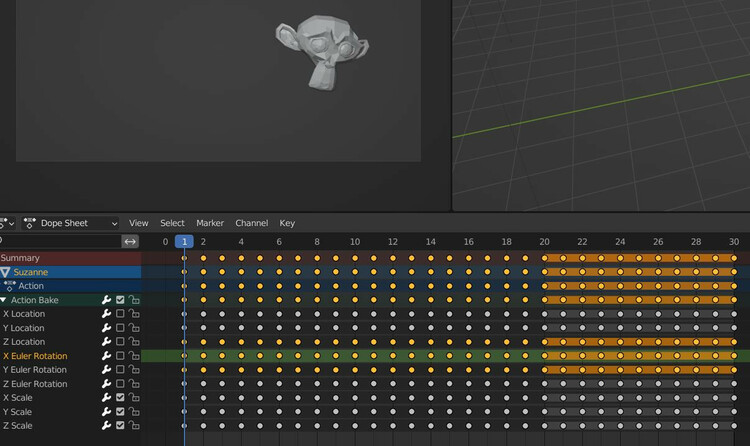Image resolution: width=750 pixels, height=446 pixels.
Task: Lock the Z Scale channel padlock
Action: [x=134, y=425]
